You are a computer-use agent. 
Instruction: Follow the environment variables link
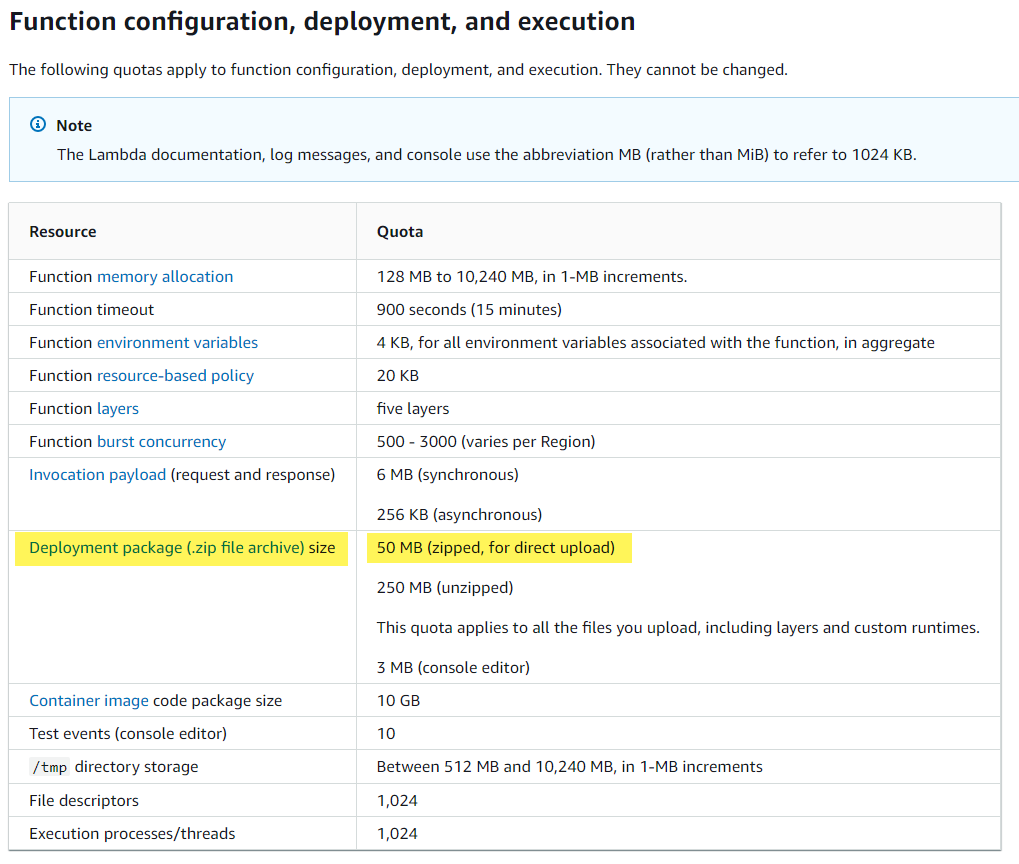[177, 343]
